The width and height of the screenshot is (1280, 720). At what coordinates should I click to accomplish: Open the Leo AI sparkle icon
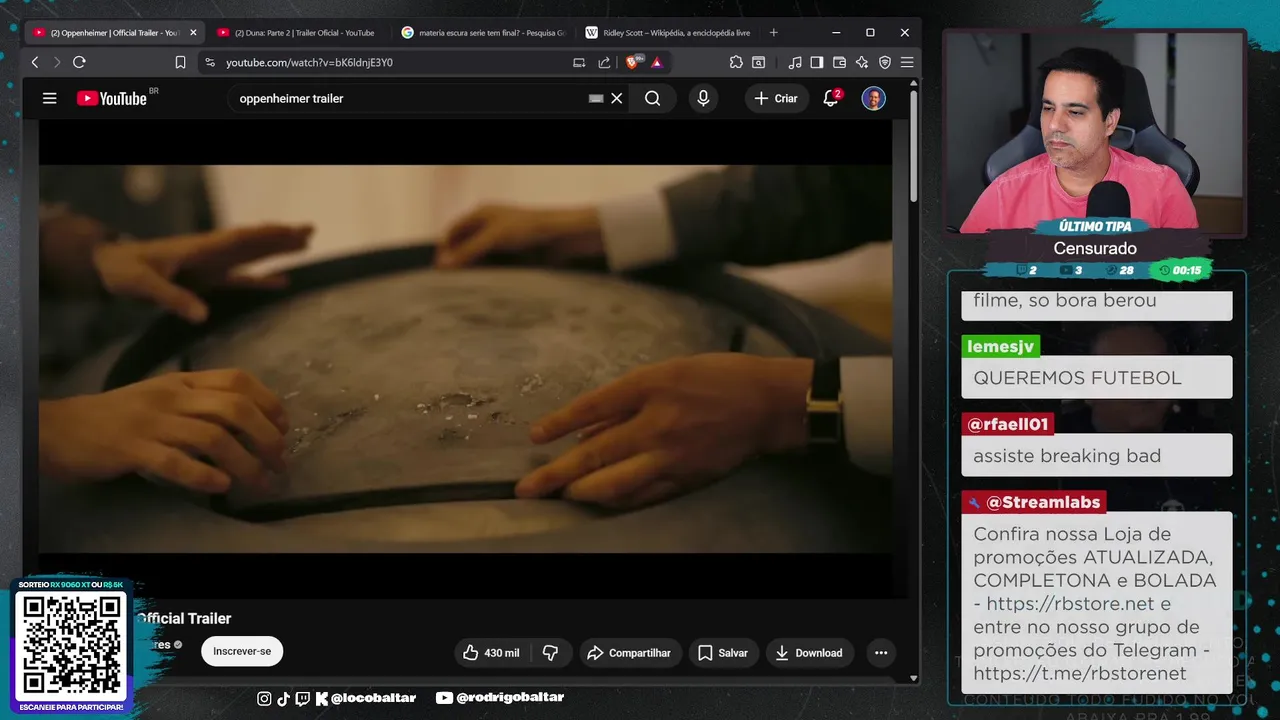(861, 62)
